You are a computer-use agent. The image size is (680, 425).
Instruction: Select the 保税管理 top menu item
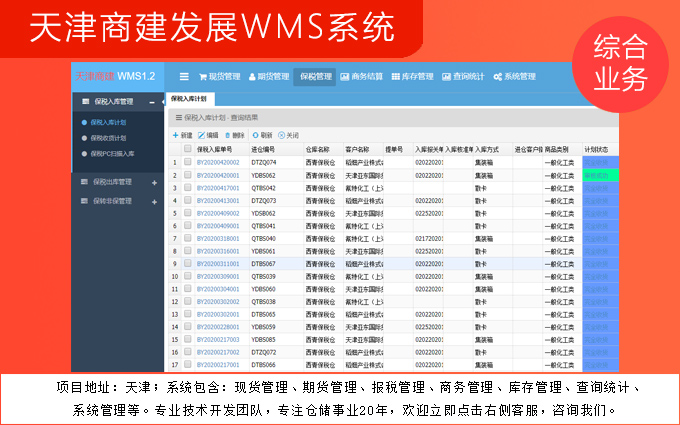(x=315, y=76)
